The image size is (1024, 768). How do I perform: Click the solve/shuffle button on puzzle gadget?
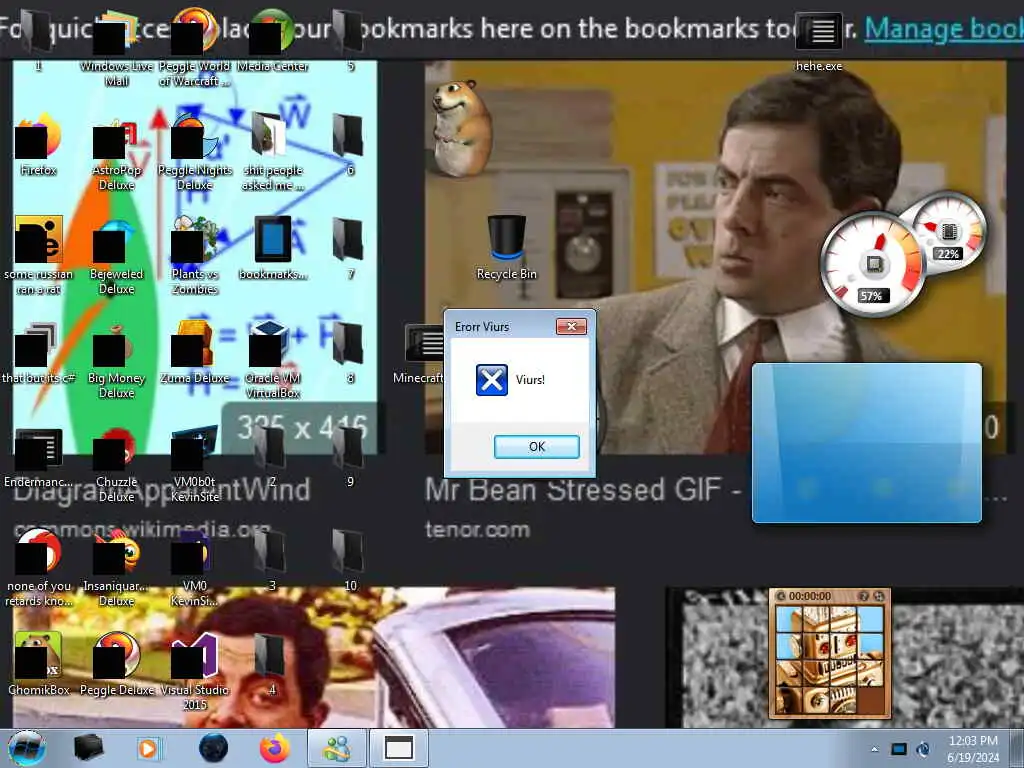pyautogui.click(x=879, y=596)
